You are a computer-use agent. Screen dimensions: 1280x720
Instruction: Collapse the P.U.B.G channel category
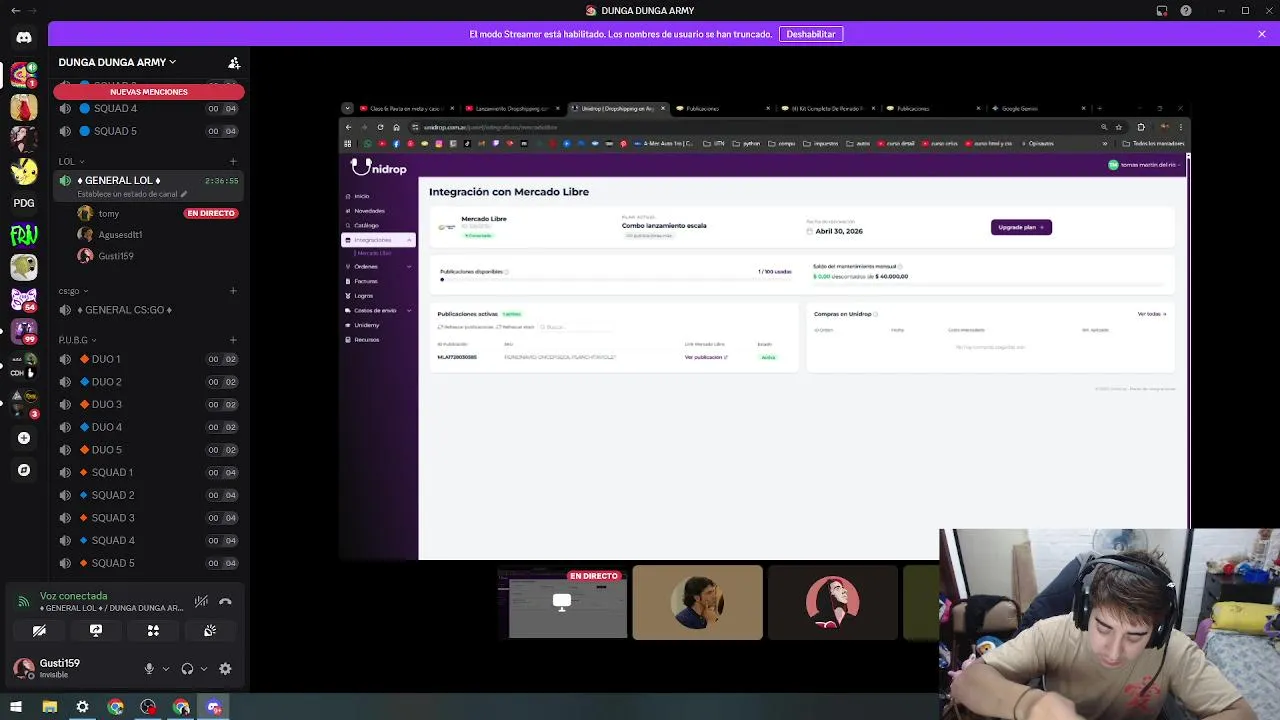(x=78, y=340)
